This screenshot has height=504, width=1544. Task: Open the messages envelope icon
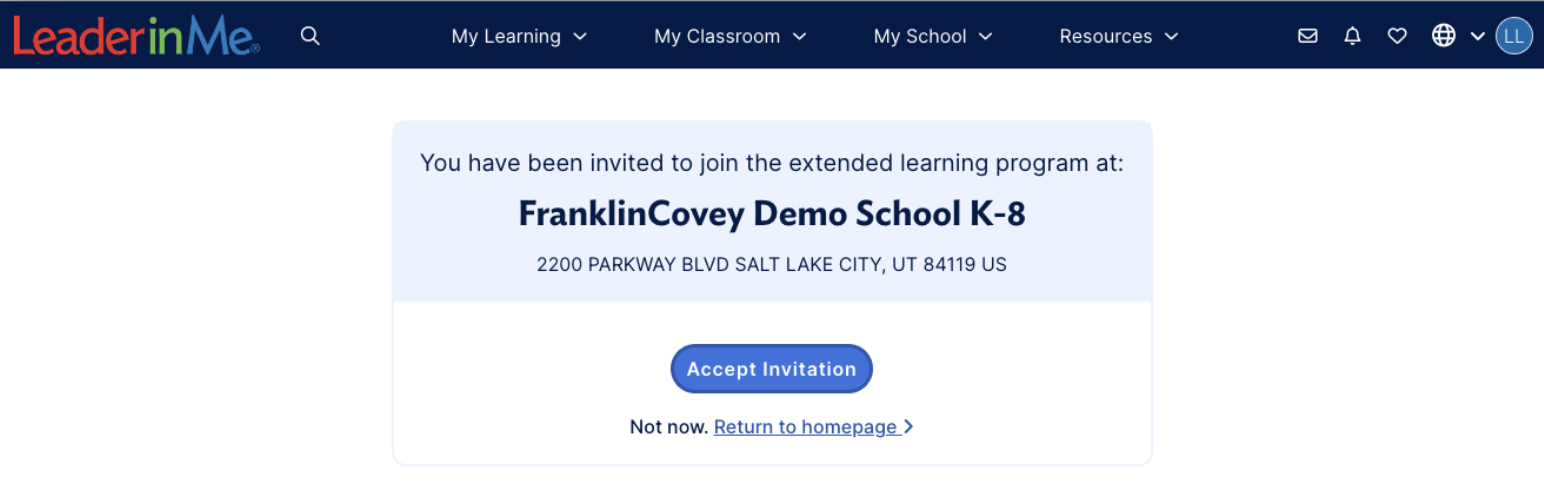(1307, 36)
